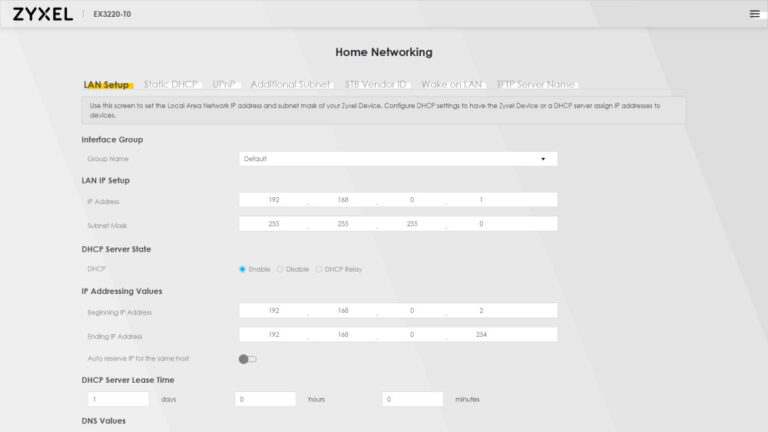Viewport: 768px width, 432px height.
Task: Click the Interface Group heading
Action: pos(112,140)
